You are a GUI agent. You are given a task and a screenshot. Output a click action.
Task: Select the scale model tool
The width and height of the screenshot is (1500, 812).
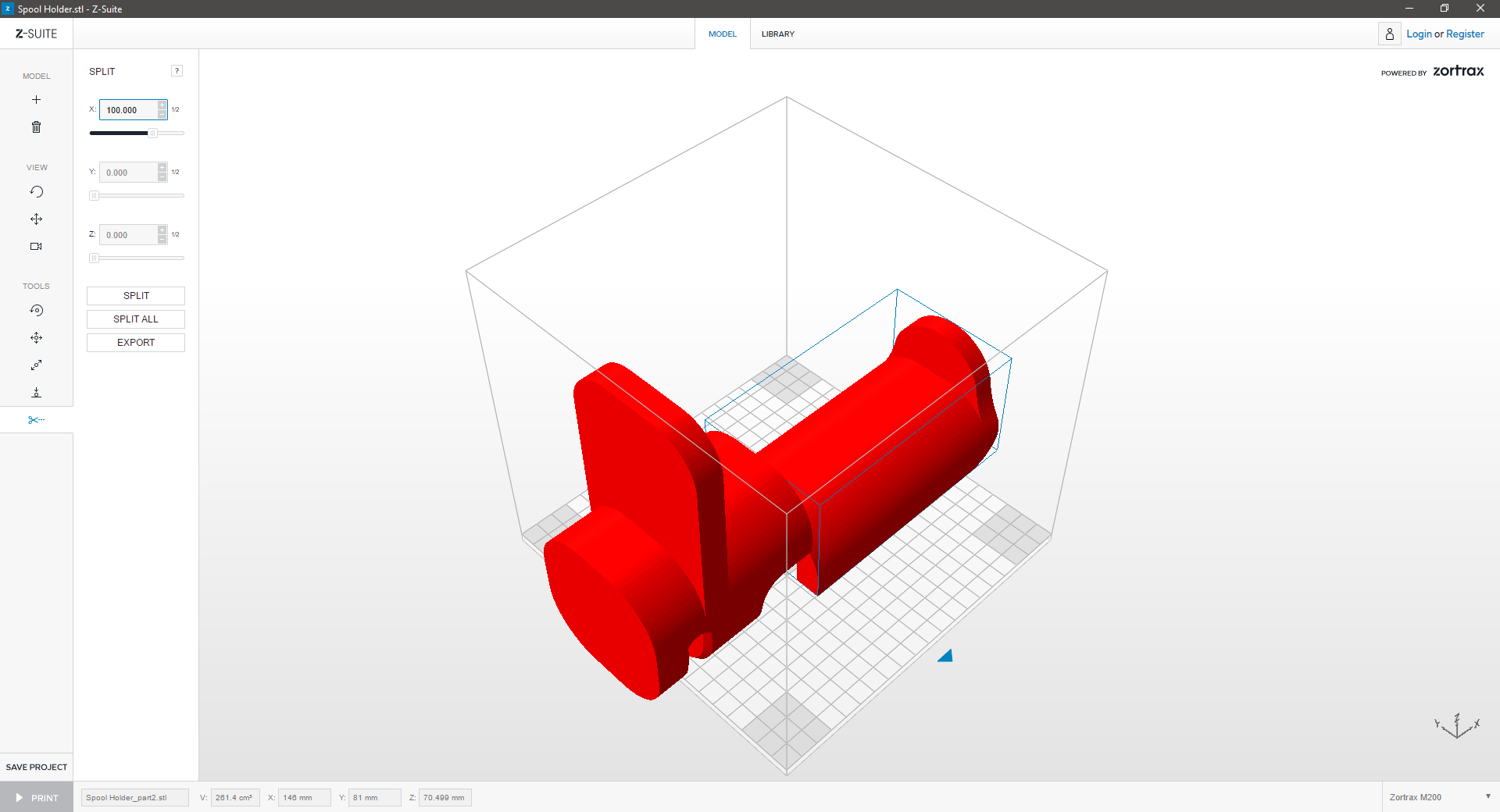point(36,365)
